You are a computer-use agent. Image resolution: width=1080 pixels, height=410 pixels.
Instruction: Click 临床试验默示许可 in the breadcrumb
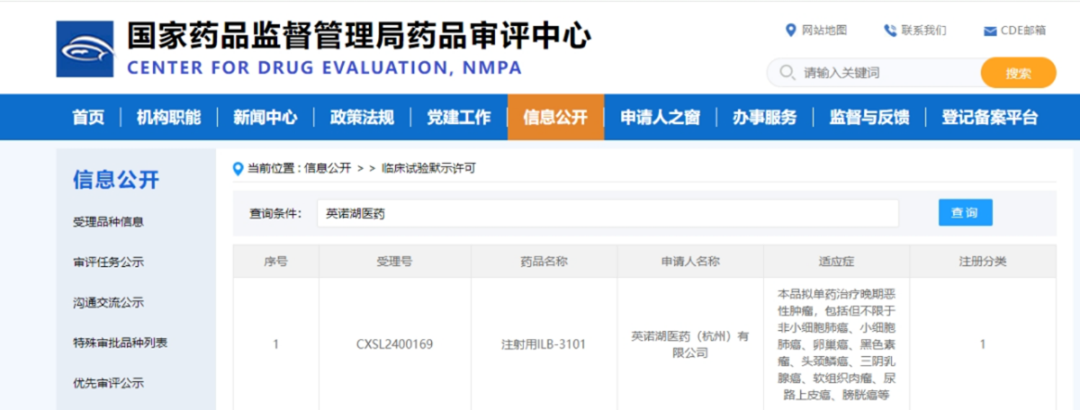(x=428, y=168)
